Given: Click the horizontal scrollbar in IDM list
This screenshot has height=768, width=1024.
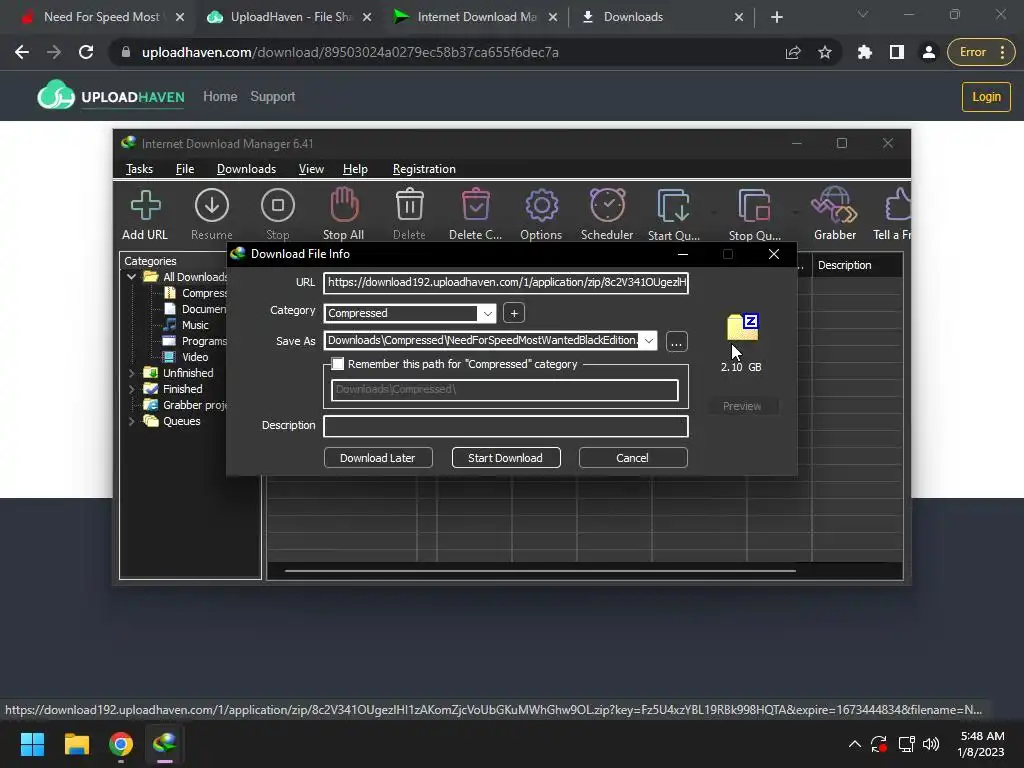Looking at the screenshot, I should tap(540, 571).
